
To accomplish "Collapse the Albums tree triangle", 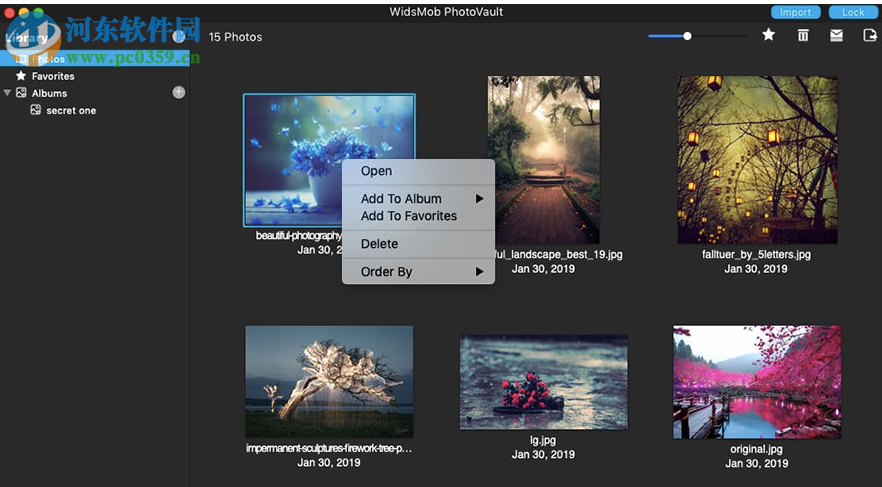I will point(7,93).
